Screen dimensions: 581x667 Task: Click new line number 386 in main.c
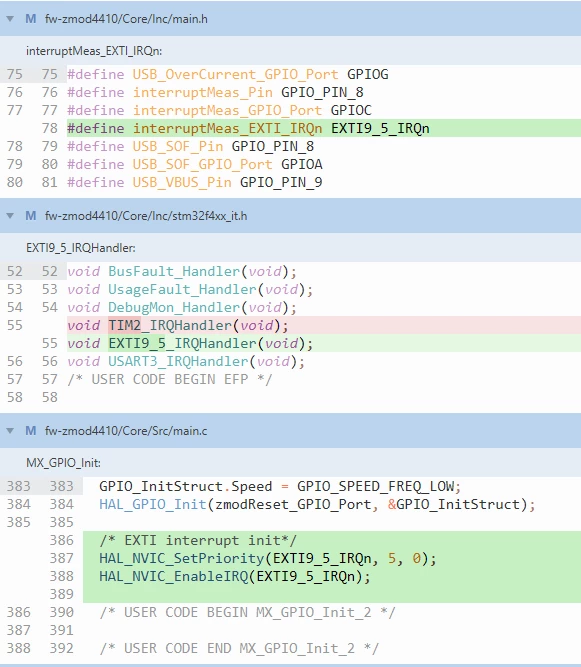click(x=62, y=540)
